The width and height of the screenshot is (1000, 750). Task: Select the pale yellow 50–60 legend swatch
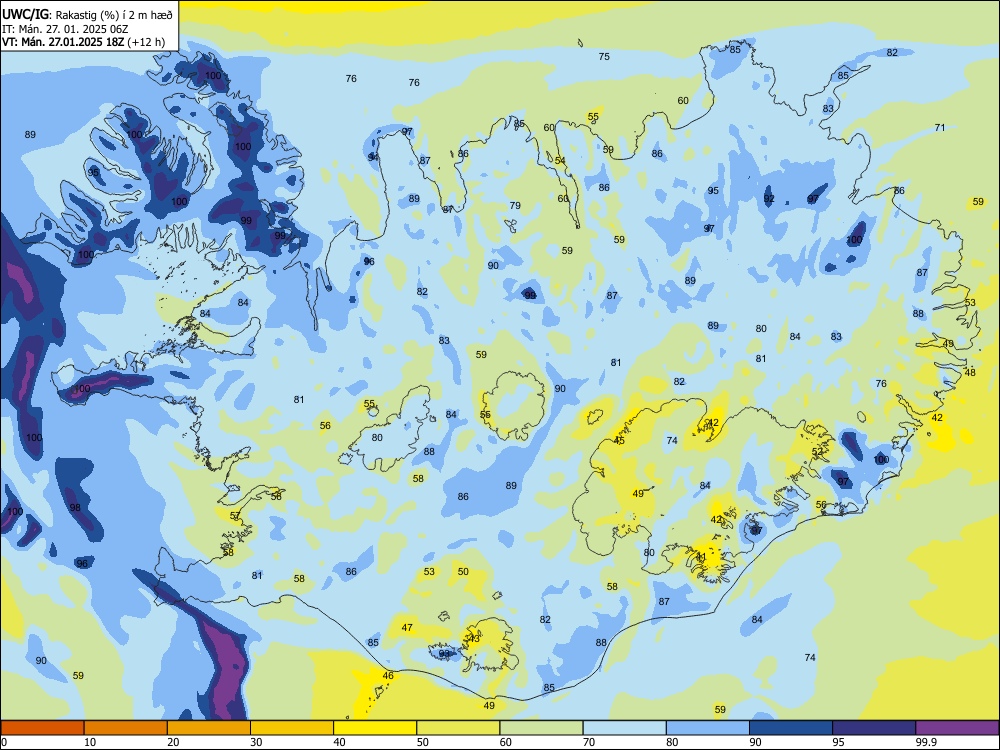(x=458, y=728)
